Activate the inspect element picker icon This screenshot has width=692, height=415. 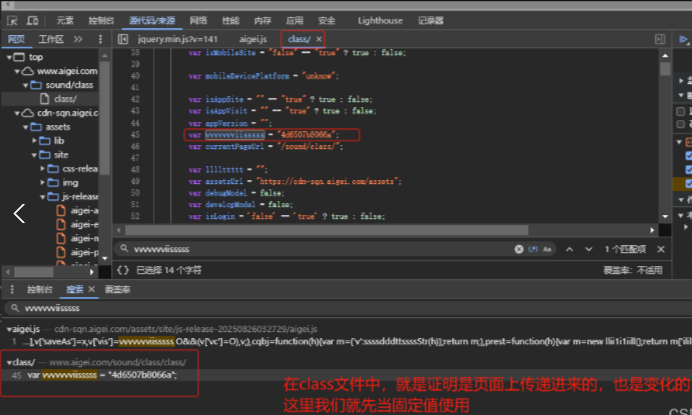[x=12, y=20]
